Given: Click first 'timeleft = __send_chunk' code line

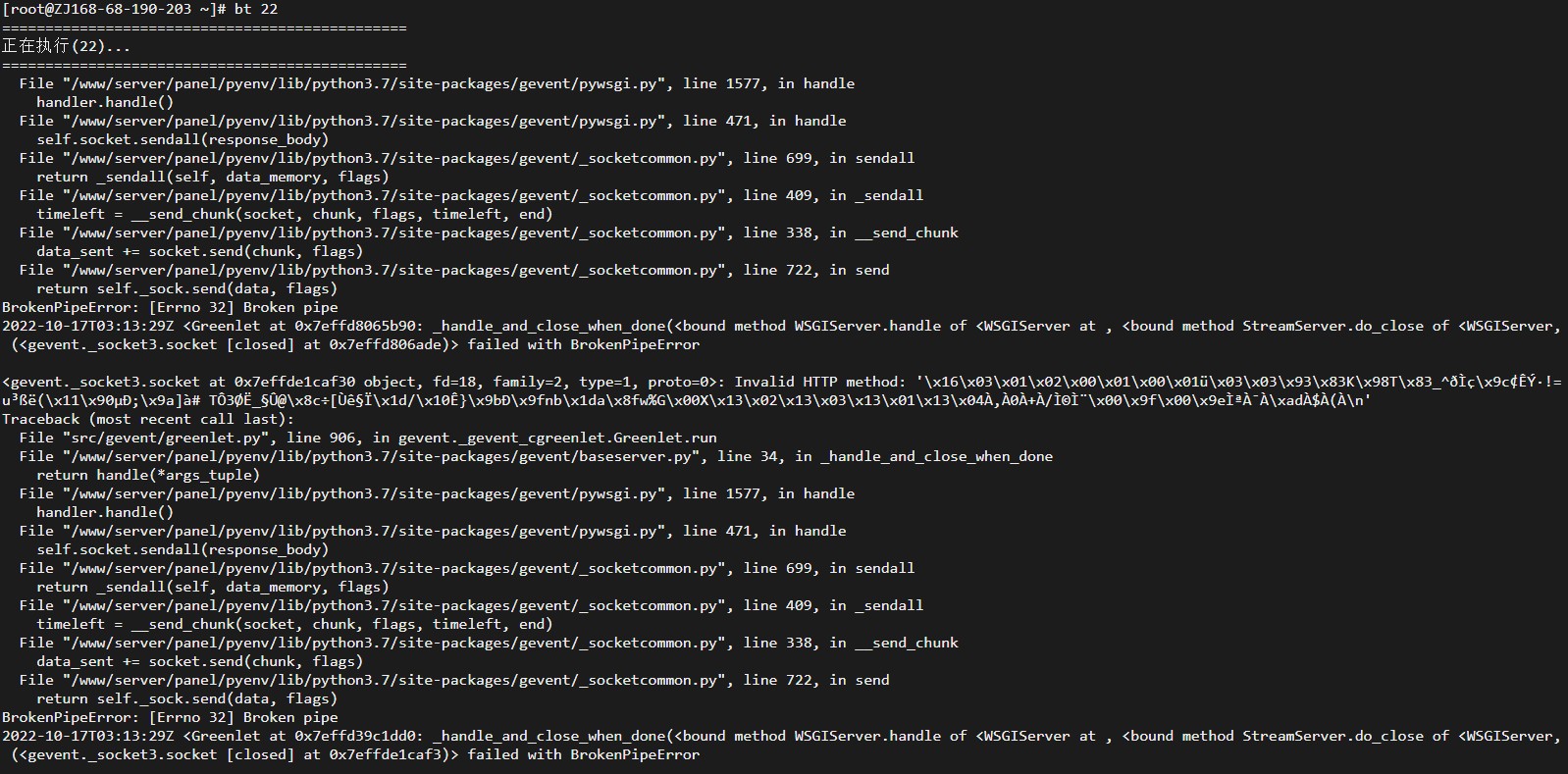Looking at the screenshot, I should [x=294, y=214].
